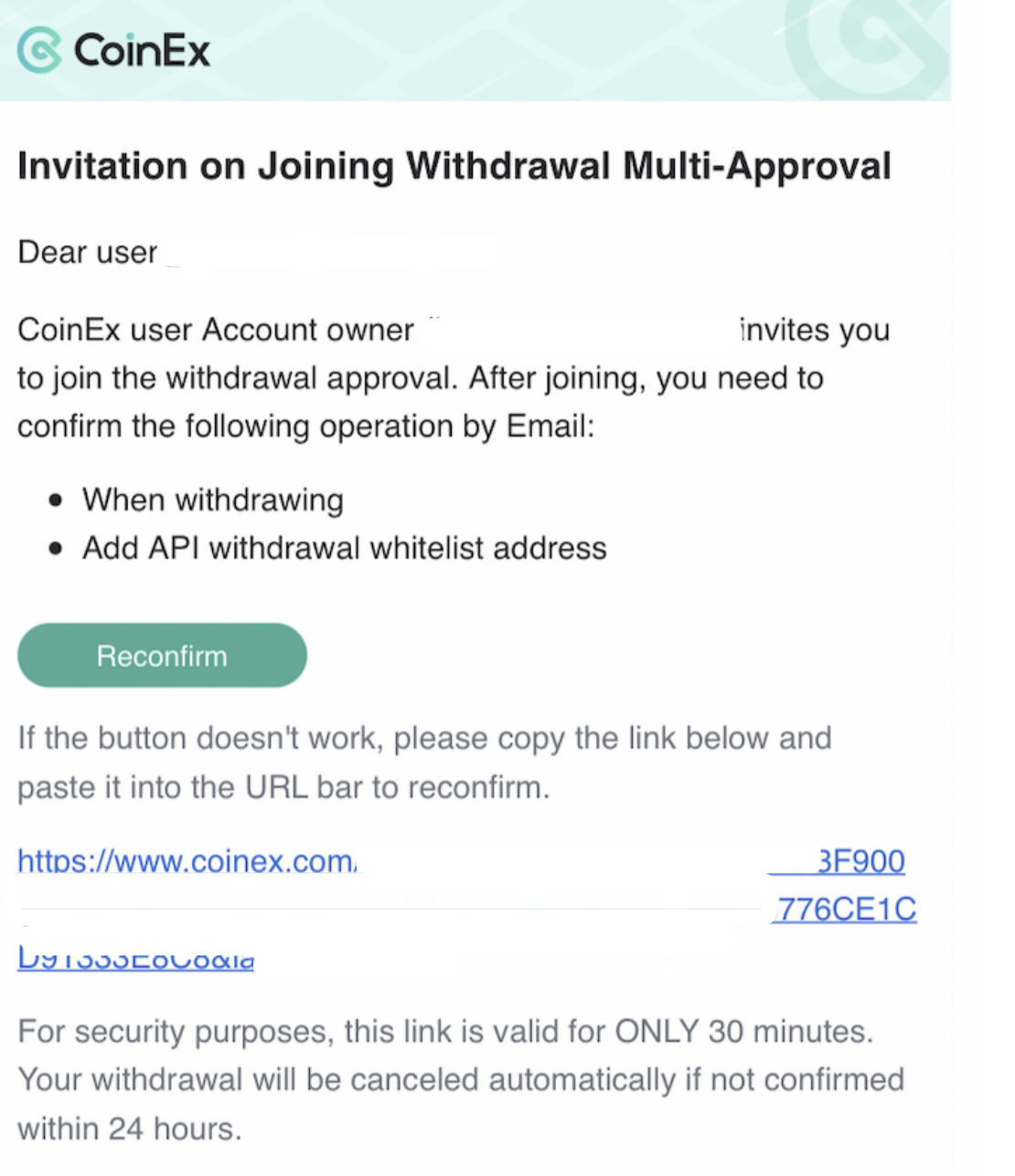This screenshot has height=1176, width=1015.
Task: Click the link segment ending 3F900
Action: (x=860, y=861)
